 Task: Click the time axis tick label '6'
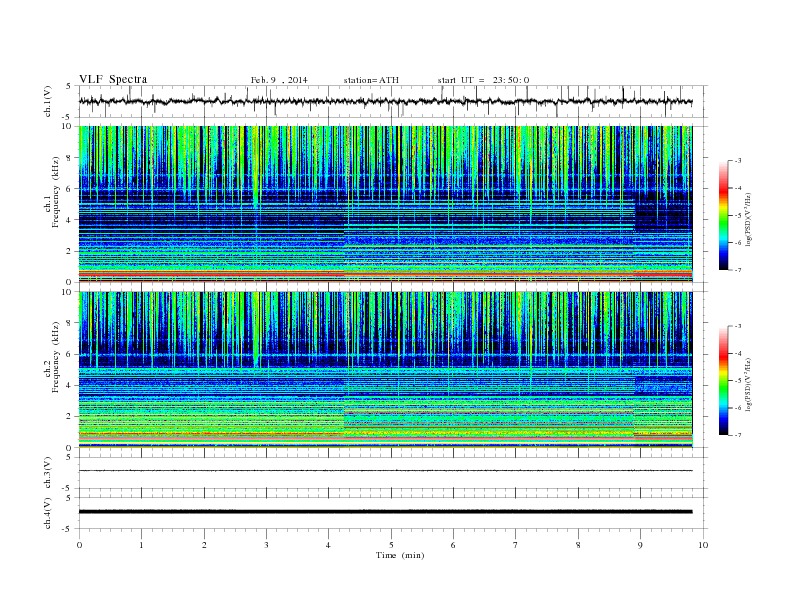pyautogui.click(x=453, y=545)
